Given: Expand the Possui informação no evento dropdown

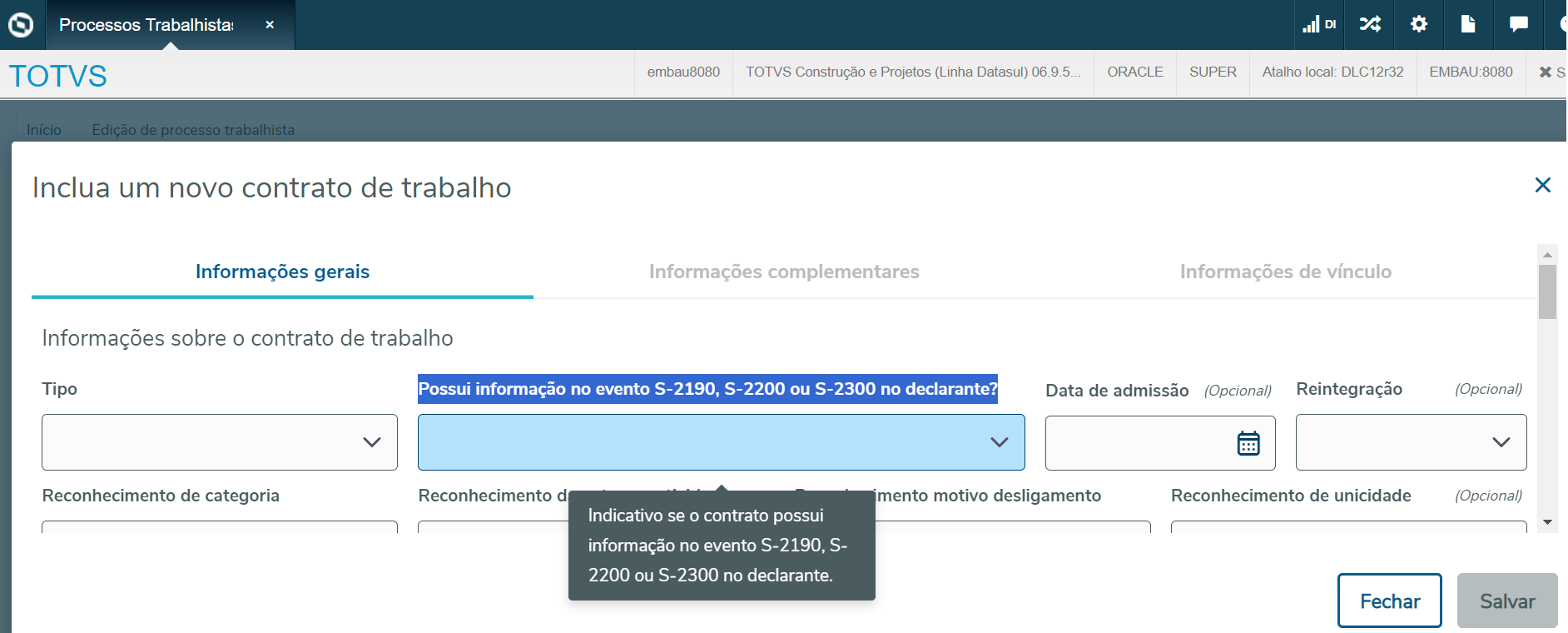Looking at the screenshot, I should [722, 442].
